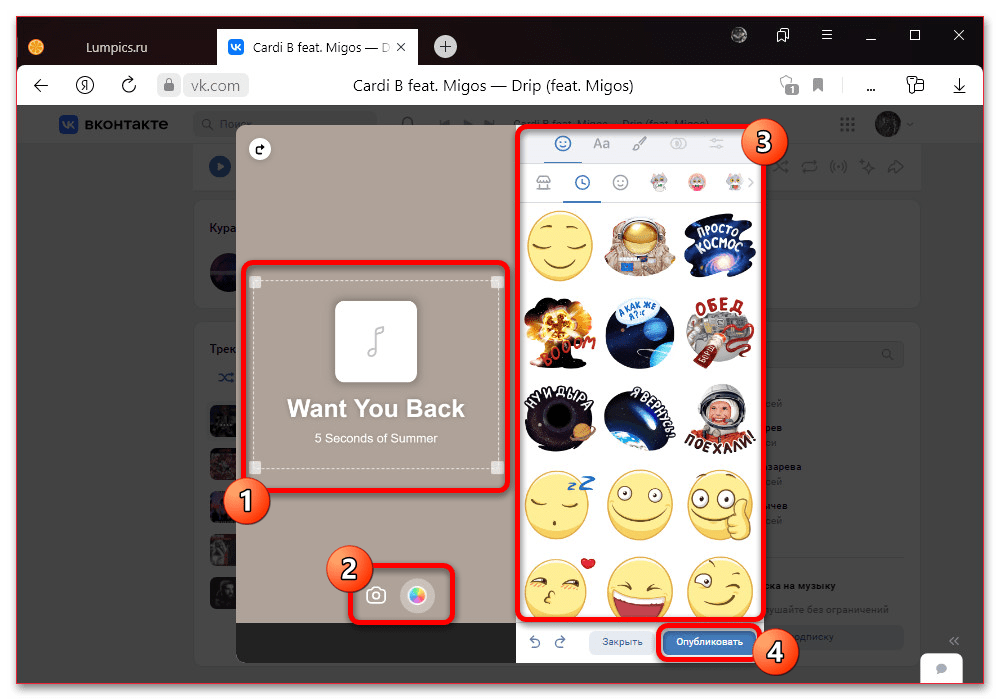Open a new browser tab
Viewport: 1000px width, 700px height.
(x=445, y=47)
